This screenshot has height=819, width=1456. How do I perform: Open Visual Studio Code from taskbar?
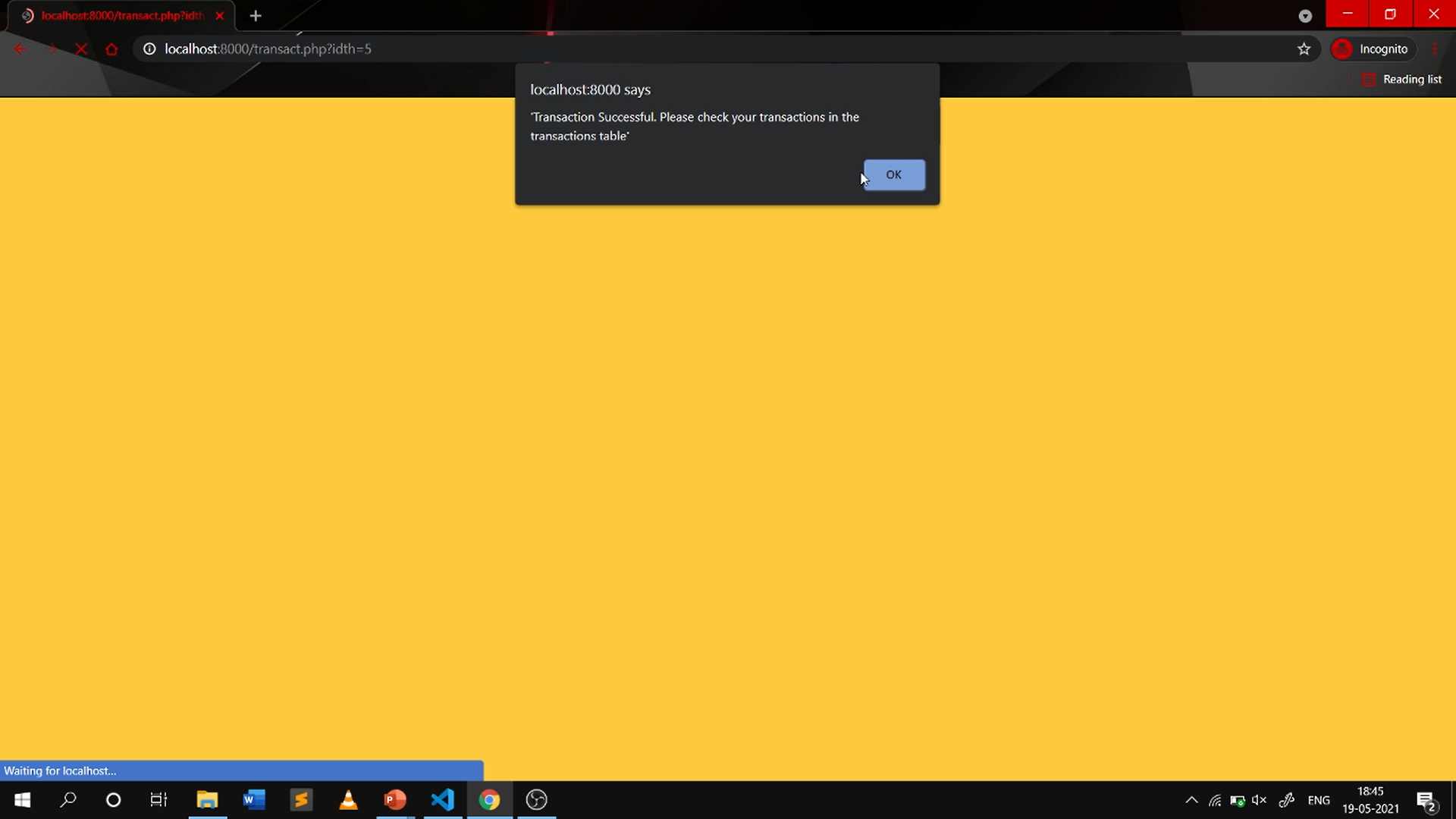(443, 800)
